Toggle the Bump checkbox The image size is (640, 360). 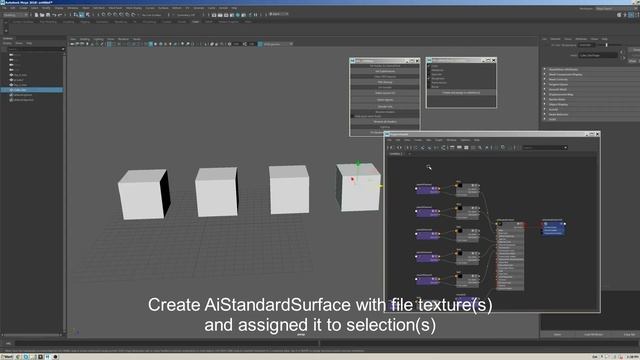coord(429,87)
